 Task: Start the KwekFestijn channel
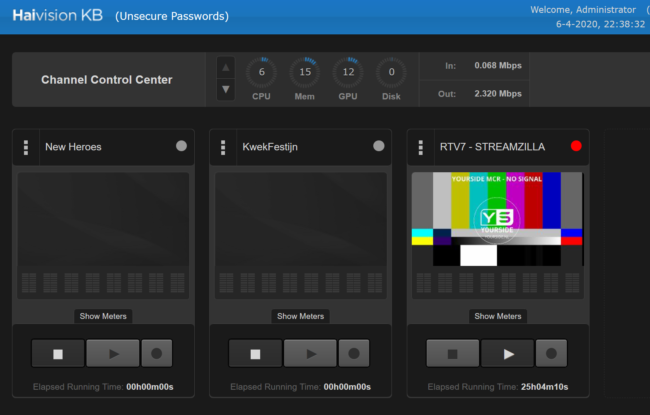tap(310, 353)
